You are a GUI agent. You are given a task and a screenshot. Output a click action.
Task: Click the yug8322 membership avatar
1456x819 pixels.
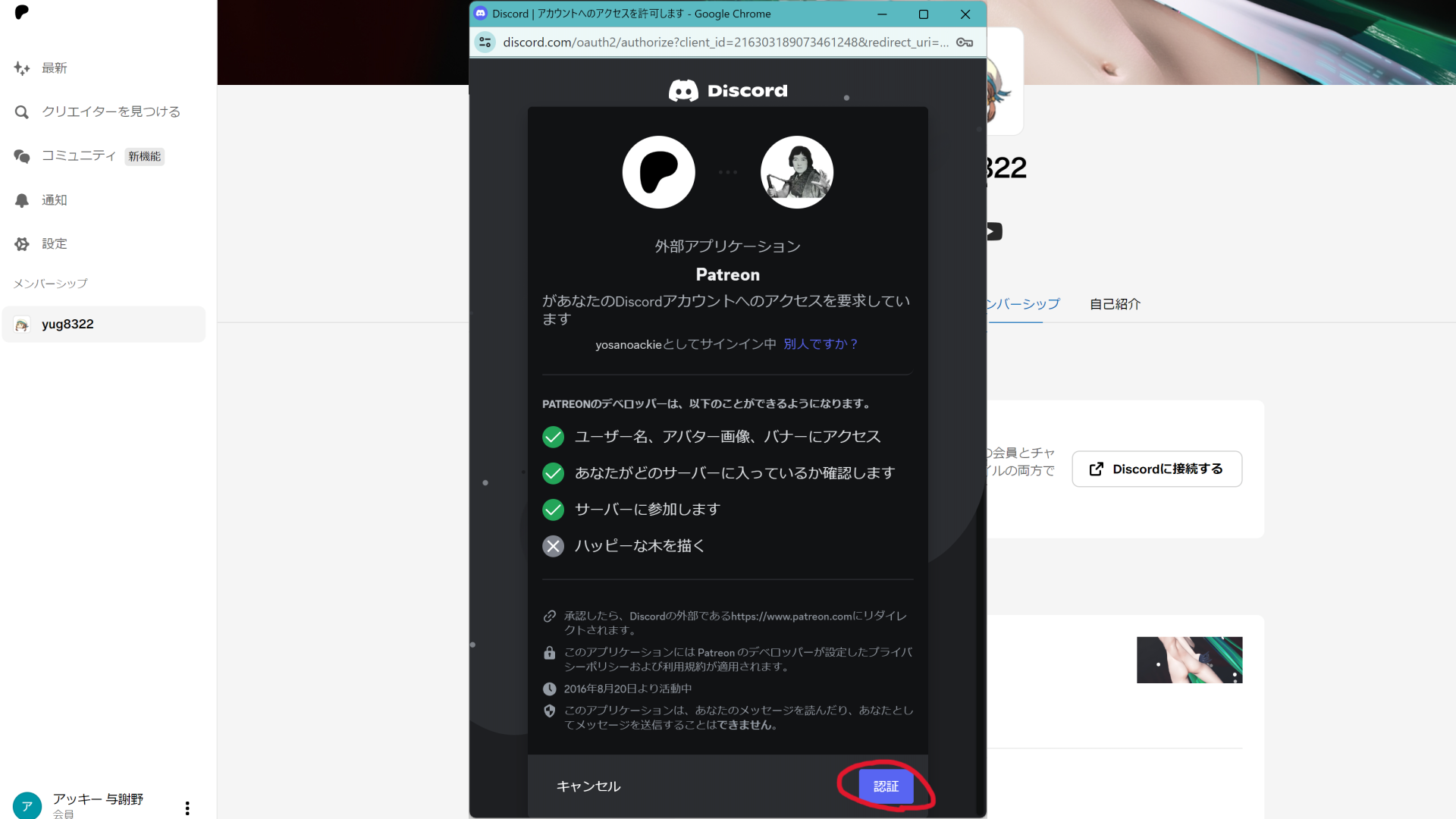(22, 325)
